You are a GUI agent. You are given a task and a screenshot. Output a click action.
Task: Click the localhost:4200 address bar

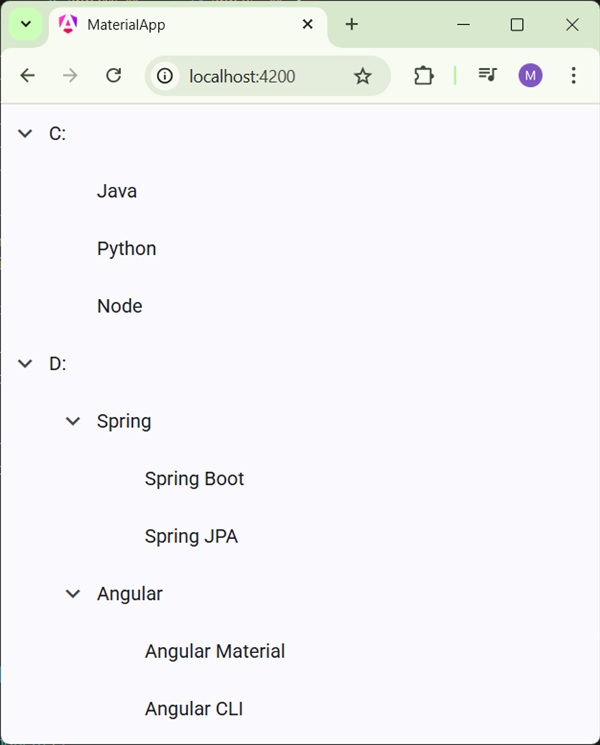click(260, 76)
